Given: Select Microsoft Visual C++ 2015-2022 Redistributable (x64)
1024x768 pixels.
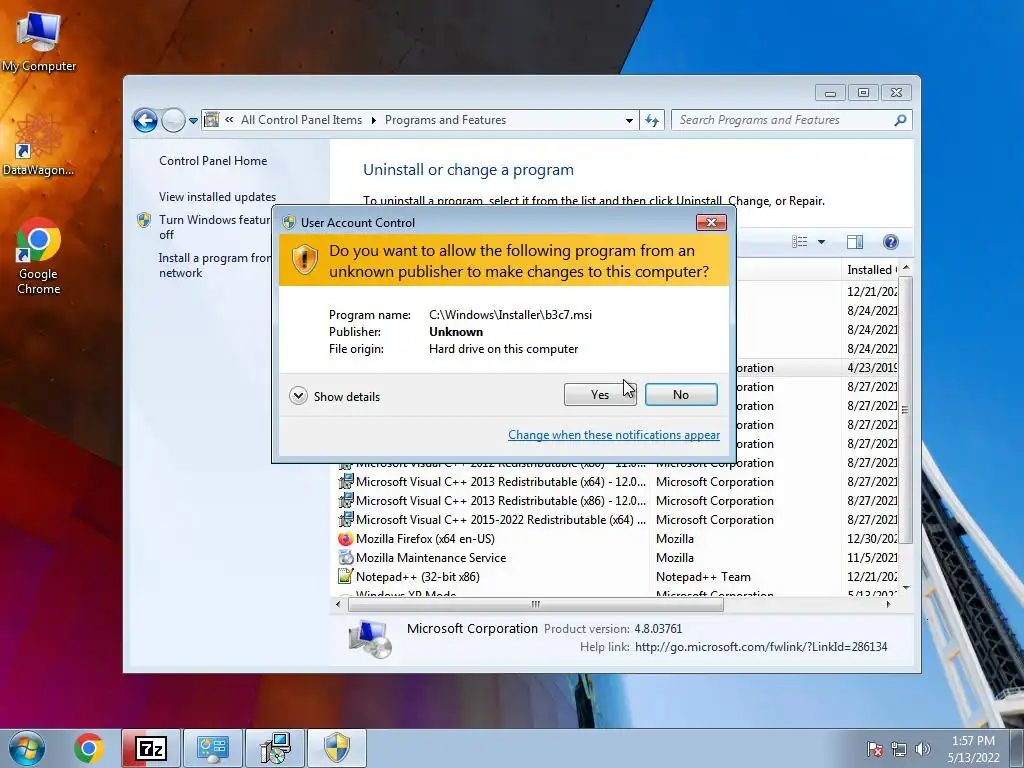Looking at the screenshot, I should click(617, 520).
